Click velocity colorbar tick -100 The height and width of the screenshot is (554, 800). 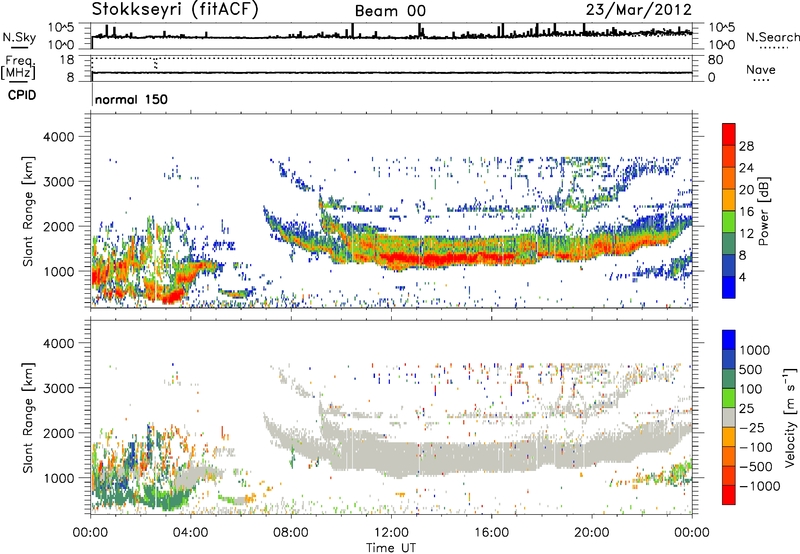pyautogui.click(x=756, y=447)
